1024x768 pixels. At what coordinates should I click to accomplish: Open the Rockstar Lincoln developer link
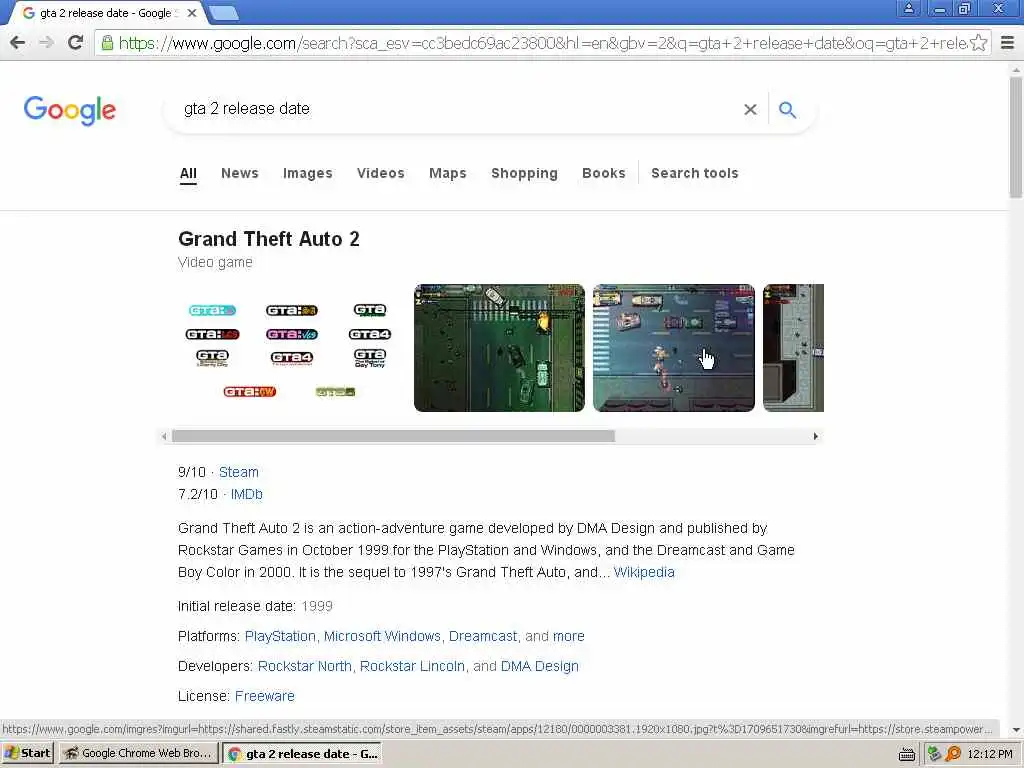coord(412,666)
